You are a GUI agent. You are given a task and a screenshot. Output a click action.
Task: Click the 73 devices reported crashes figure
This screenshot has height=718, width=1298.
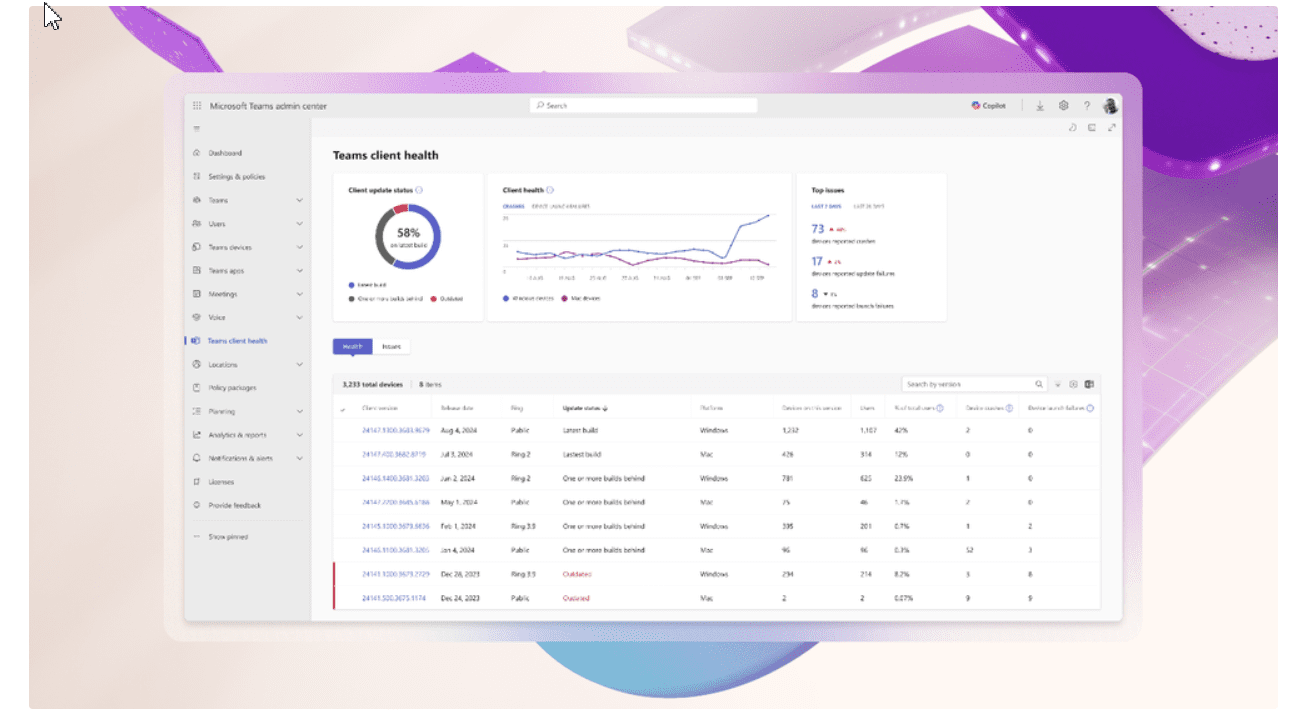click(x=818, y=229)
